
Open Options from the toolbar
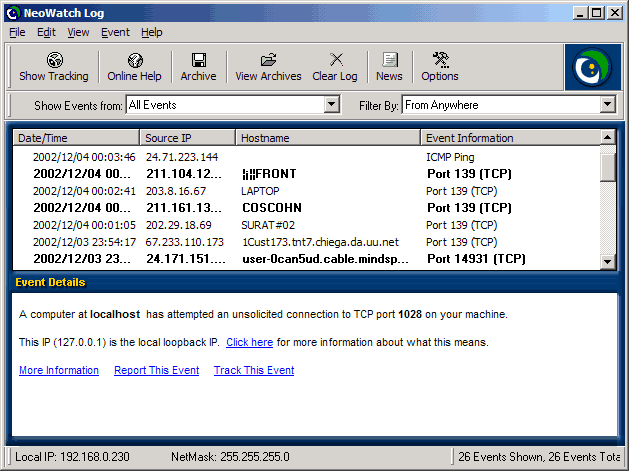pyautogui.click(x=440, y=61)
